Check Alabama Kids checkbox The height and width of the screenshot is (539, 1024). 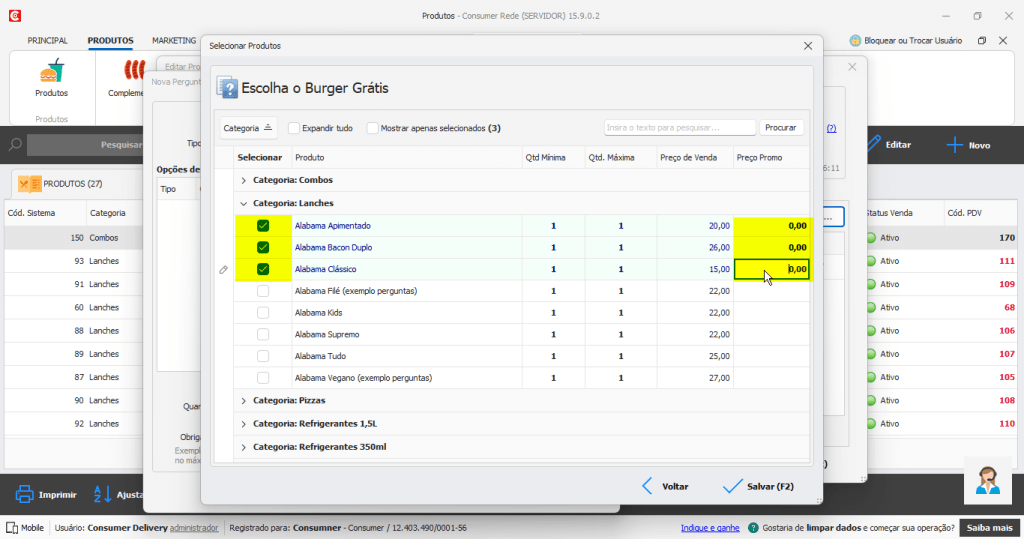(x=263, y=313)
